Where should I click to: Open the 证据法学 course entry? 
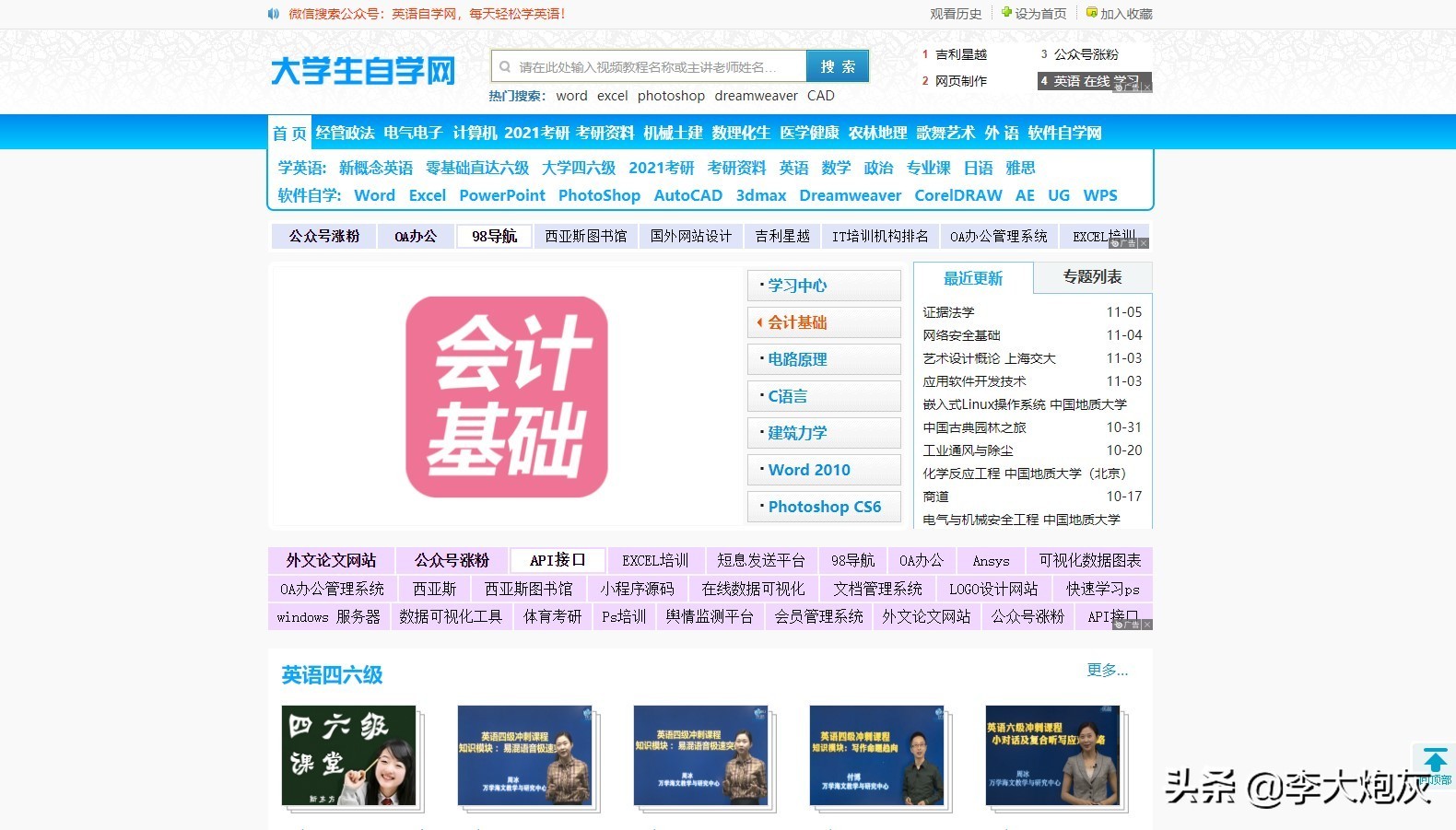[948, 312]
